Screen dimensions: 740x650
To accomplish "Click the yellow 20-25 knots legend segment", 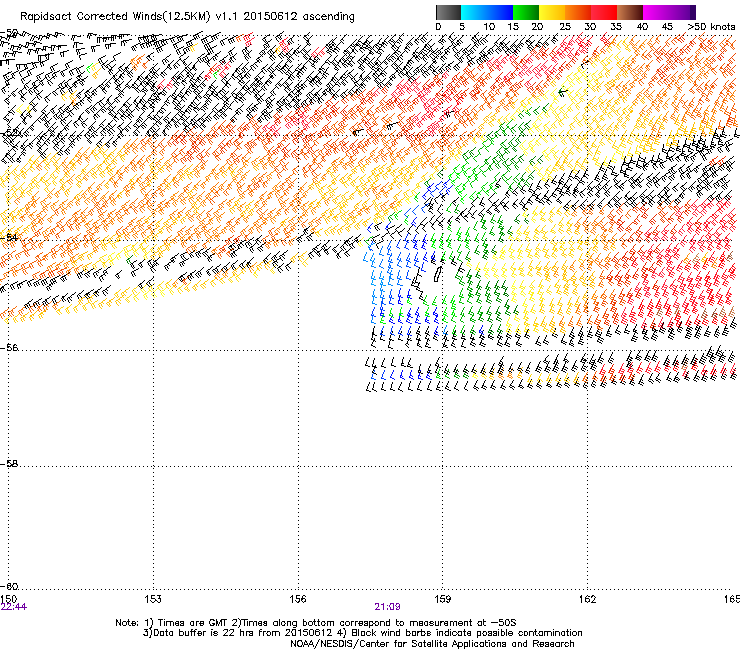I will [x=552, y=12].
